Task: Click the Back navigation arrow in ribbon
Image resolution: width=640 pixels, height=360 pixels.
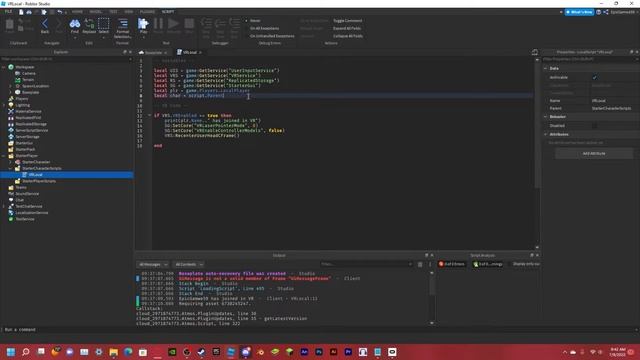Action: 45,26
